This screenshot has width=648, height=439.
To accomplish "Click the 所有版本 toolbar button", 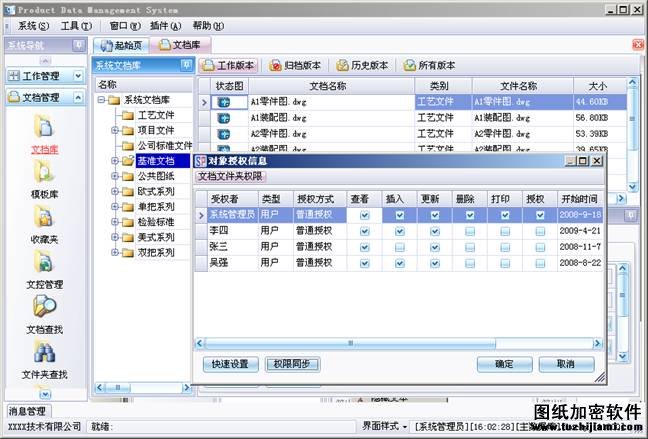I will [429, 65].
